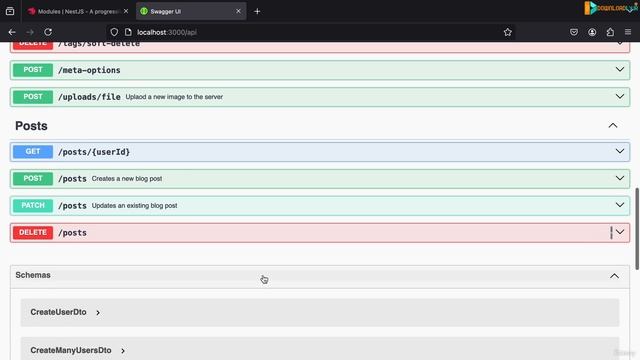Screen dimensions: 640x360
Task: Expand the POST /uploads/file endpoint chevron
Action: coord(620,96)
